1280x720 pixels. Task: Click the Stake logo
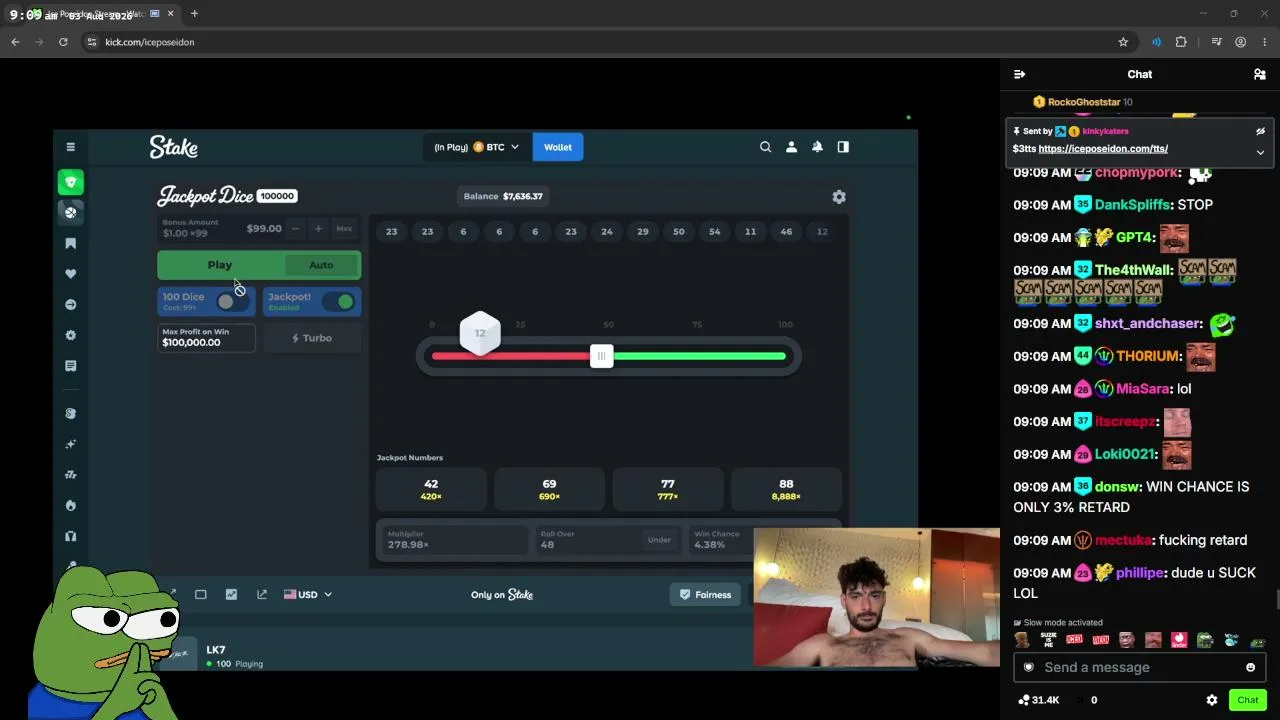[174, 147]
